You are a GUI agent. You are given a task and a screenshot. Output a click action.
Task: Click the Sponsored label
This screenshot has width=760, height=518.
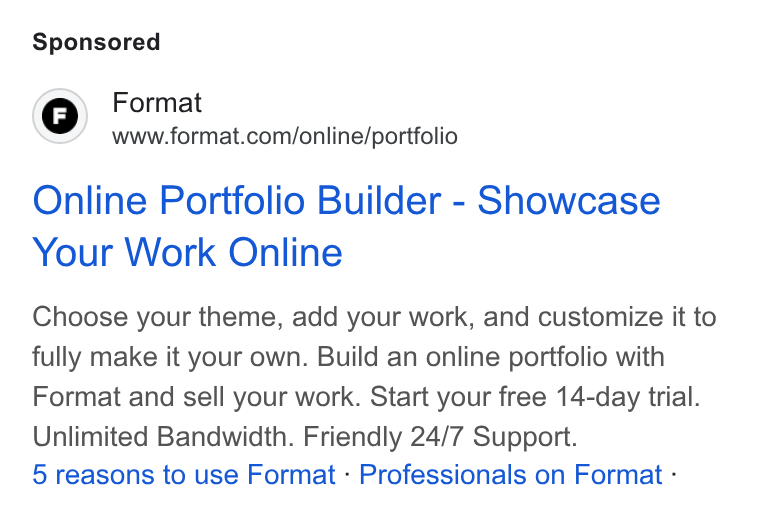point(96,42)
